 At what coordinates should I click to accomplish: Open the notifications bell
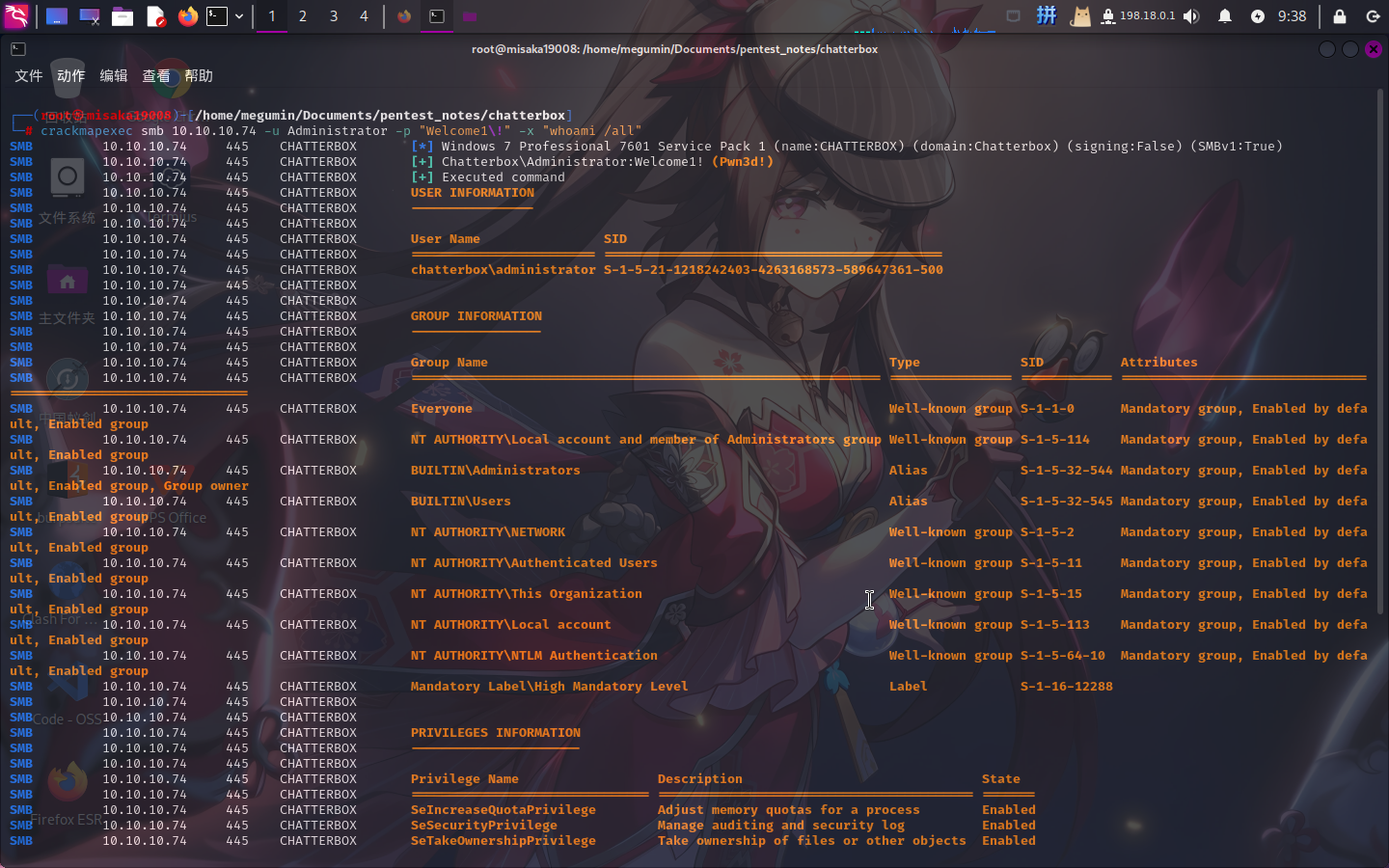point(1225,16)
